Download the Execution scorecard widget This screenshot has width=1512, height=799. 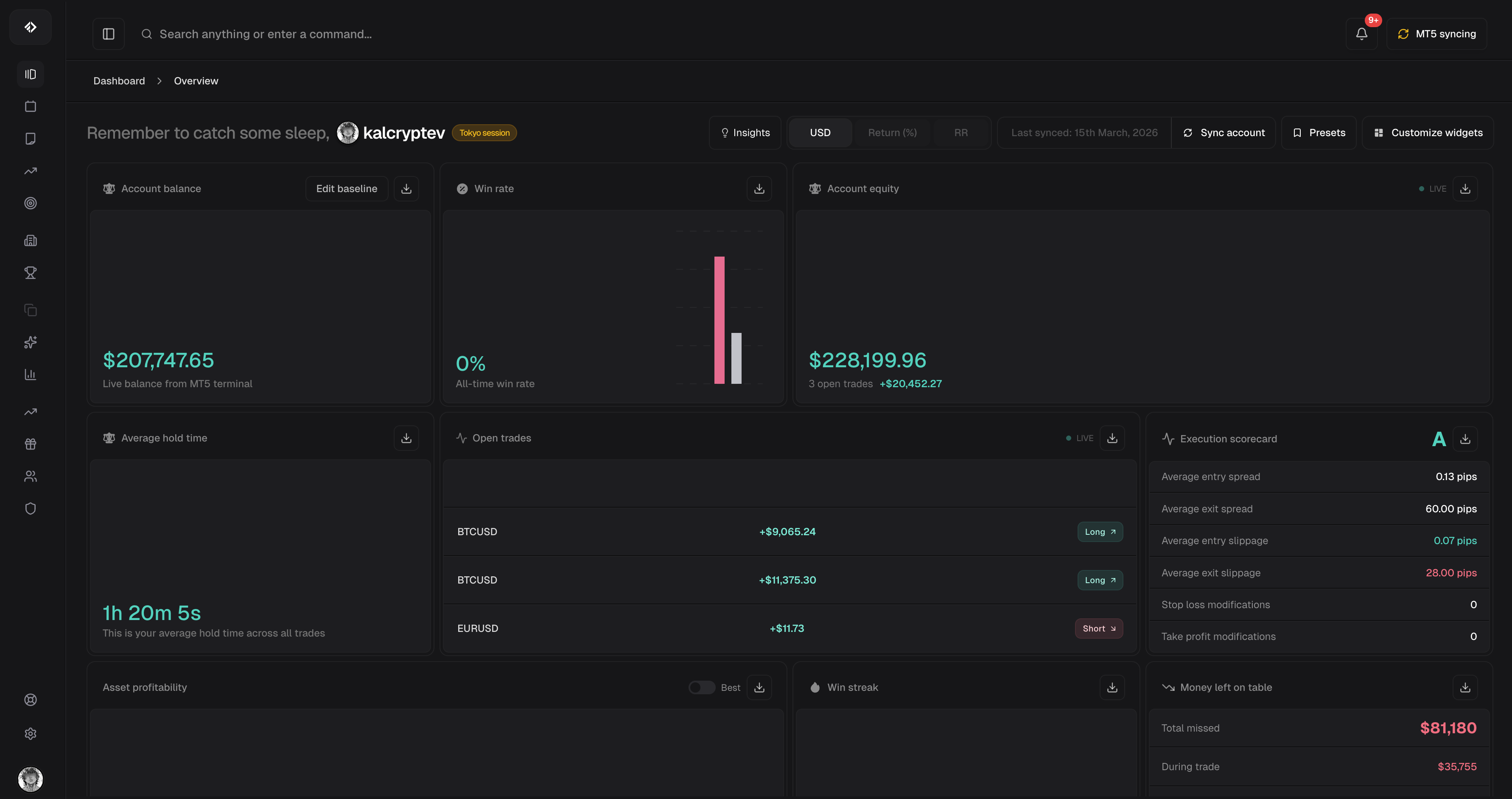point(1465,439)
